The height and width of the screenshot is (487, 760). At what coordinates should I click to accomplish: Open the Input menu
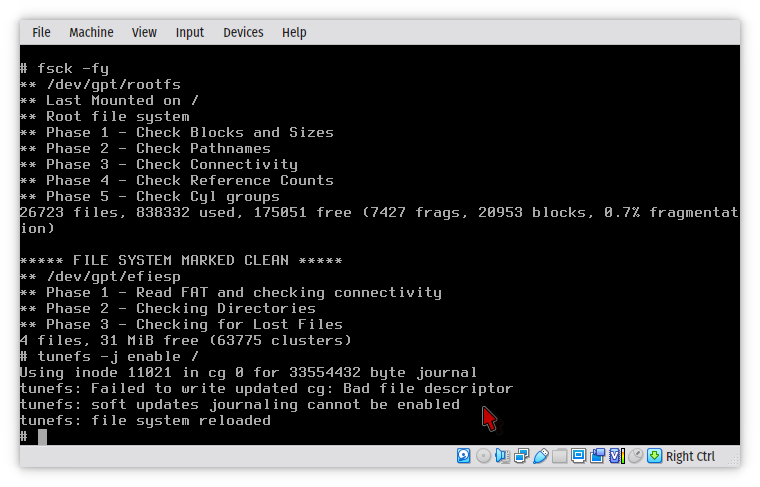[189, 32]
